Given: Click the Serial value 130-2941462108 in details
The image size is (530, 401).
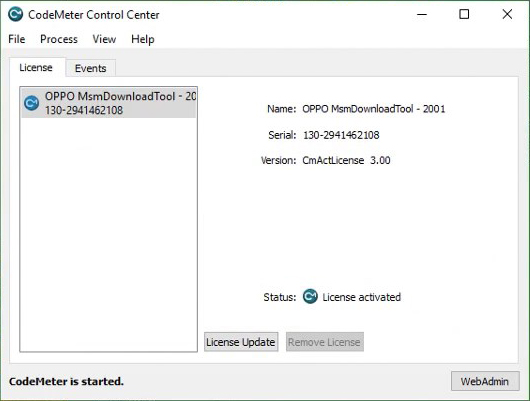Looking at the screenshot, I should [341, 135].
